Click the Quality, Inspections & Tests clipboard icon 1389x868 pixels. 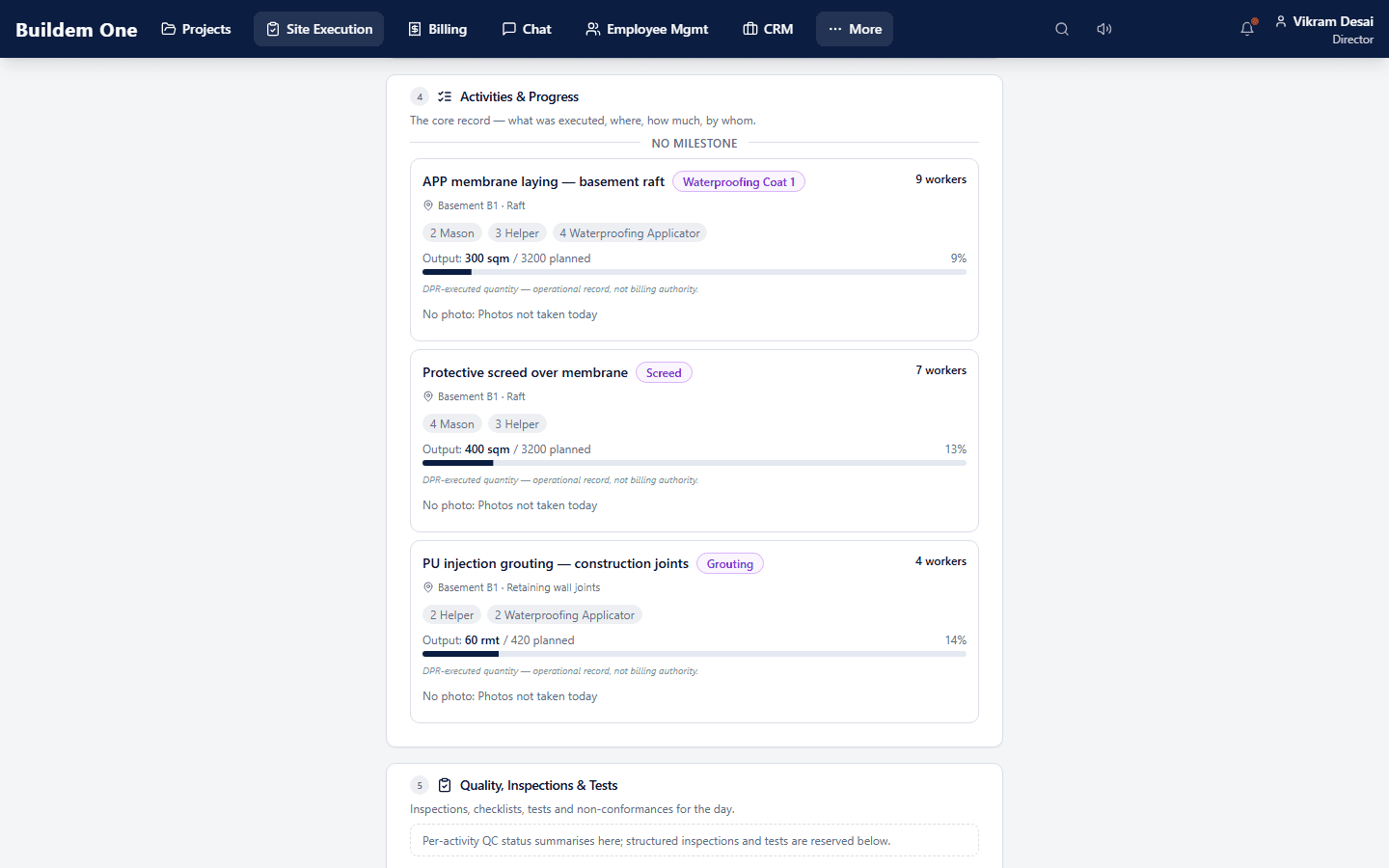point(445,785)
